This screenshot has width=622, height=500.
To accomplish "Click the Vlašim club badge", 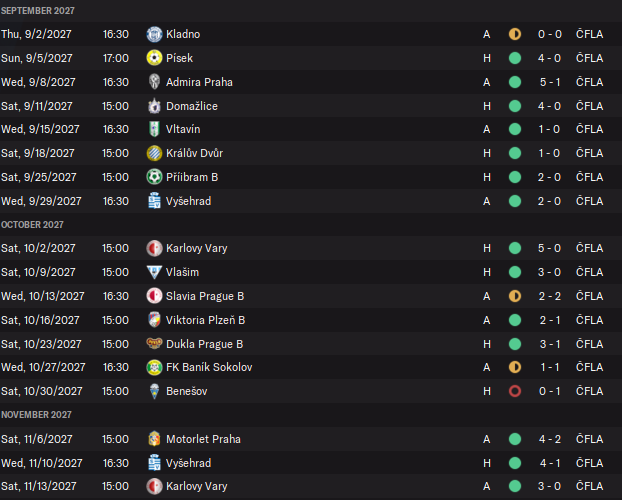I will coord(154,272).
